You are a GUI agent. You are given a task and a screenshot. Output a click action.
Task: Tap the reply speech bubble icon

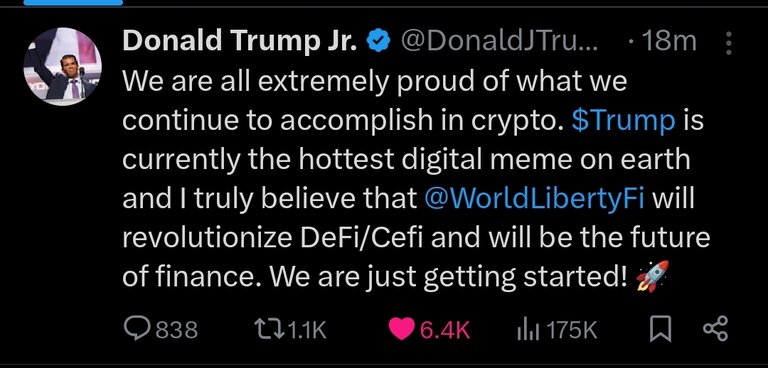(x=137, y=329)
